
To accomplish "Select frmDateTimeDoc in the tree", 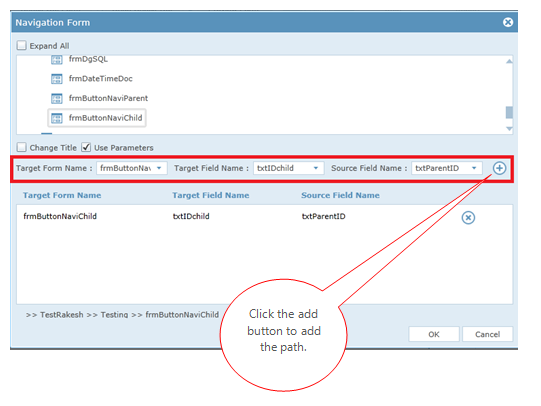I will coord(100,79).
